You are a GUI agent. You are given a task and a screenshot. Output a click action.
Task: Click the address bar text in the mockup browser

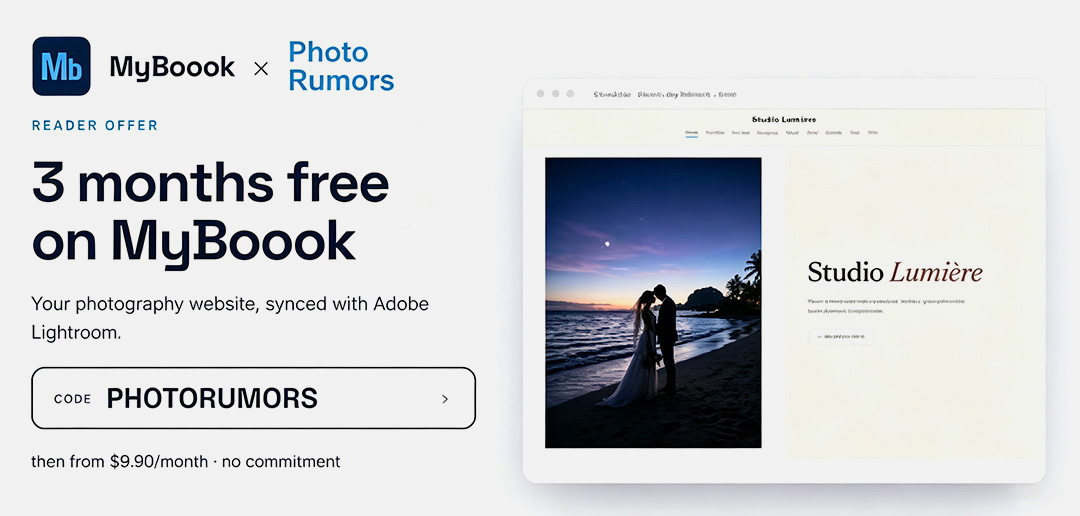[665, 94]
